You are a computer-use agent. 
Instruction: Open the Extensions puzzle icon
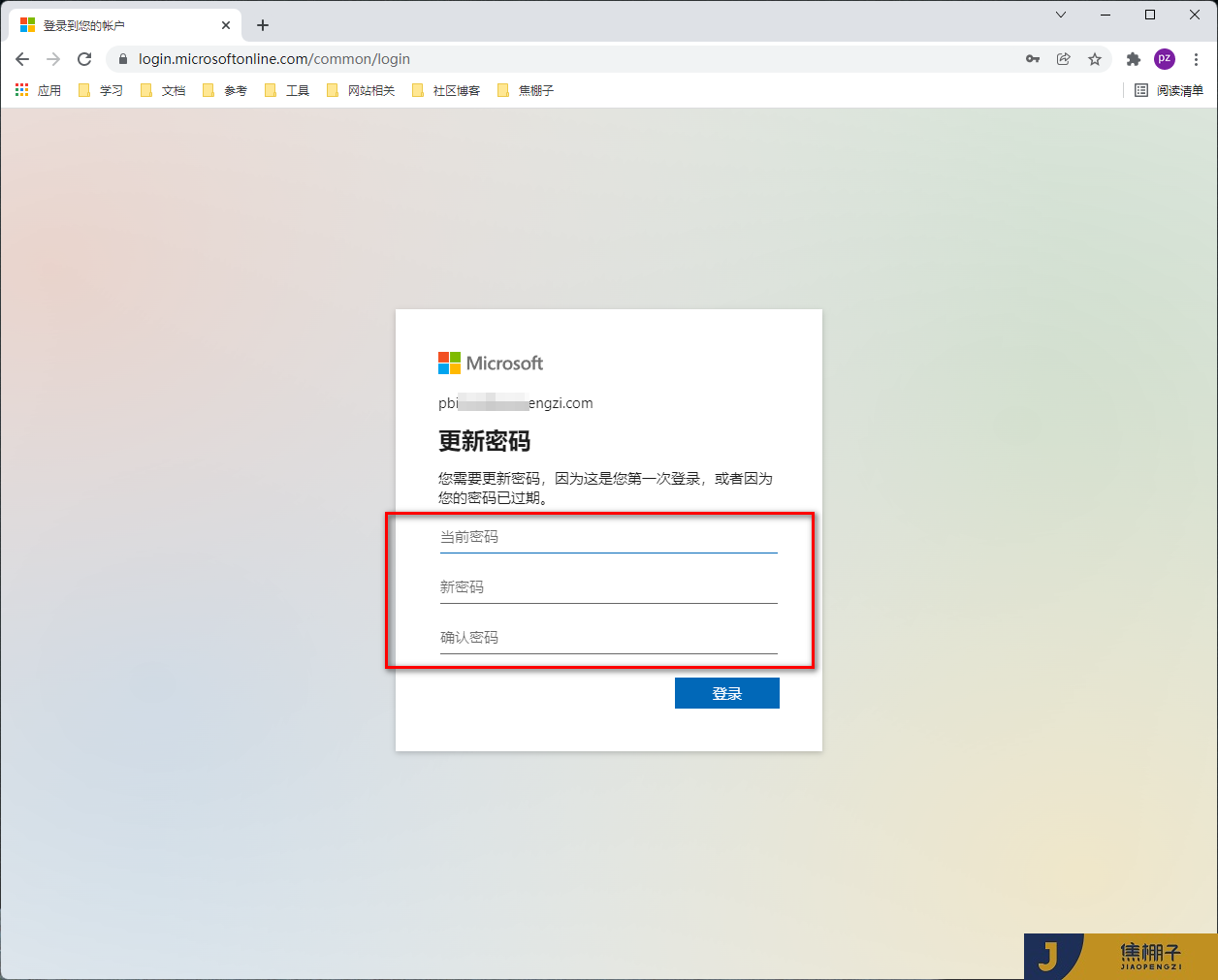(1134, 59)
